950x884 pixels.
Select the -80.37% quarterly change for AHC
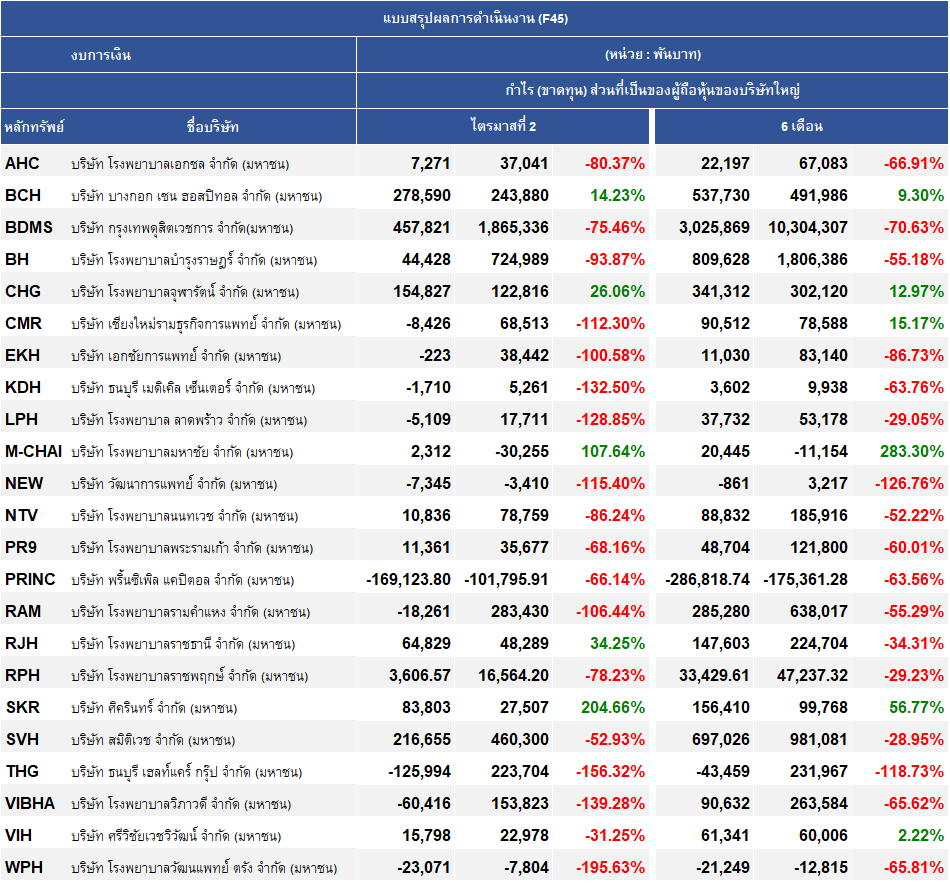click(x=613, y=163)
